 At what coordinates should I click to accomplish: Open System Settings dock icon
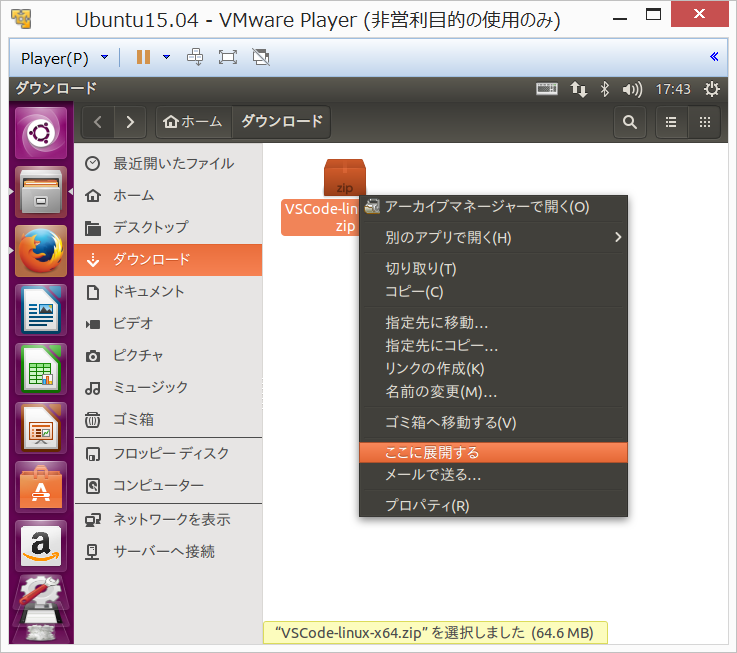tap(41, 593)
